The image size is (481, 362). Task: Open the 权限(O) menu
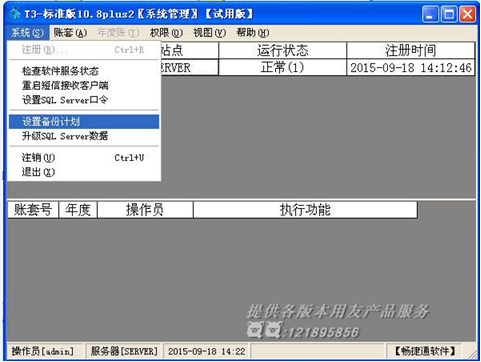click(x=166, y=33)
